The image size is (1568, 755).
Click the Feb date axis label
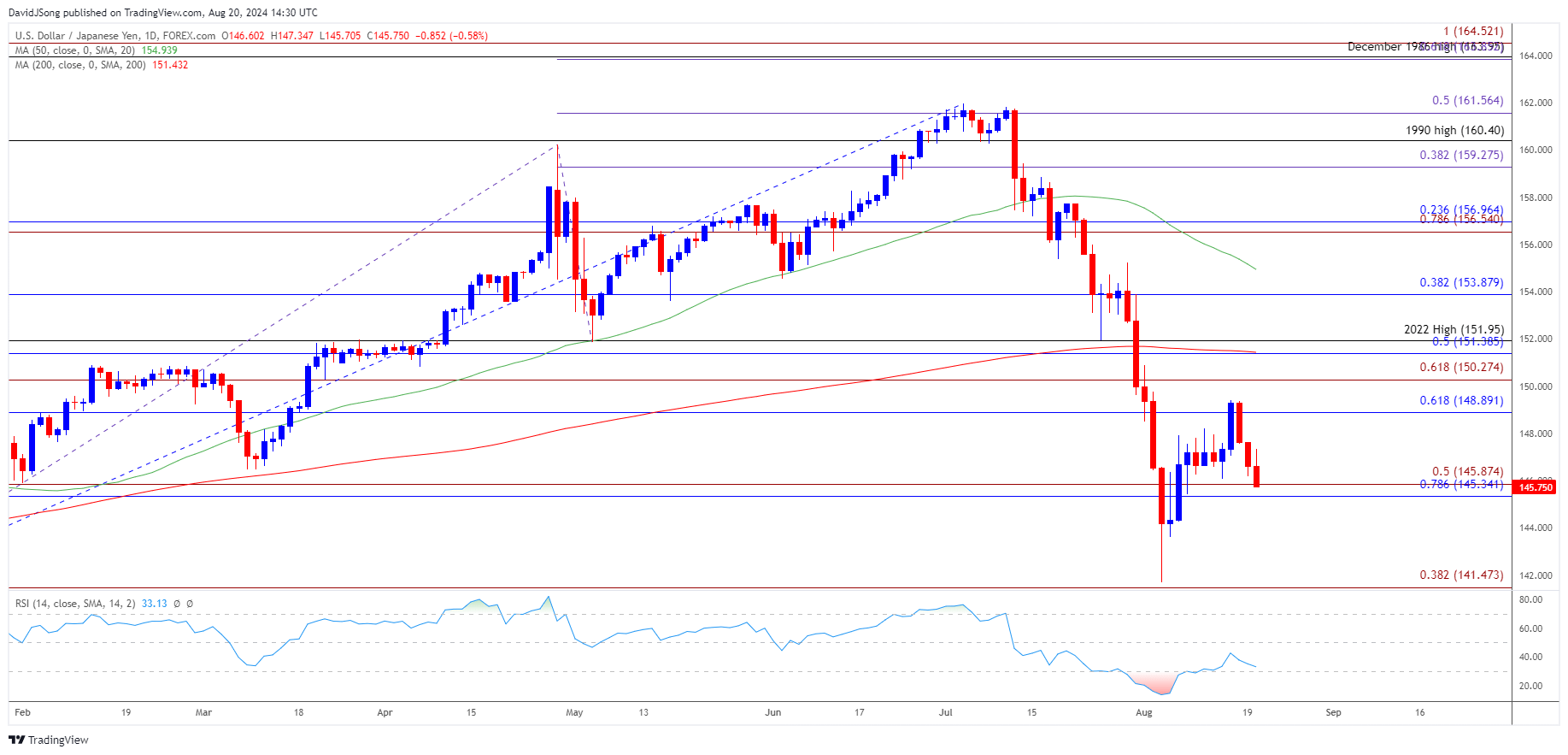click(22, 712)
